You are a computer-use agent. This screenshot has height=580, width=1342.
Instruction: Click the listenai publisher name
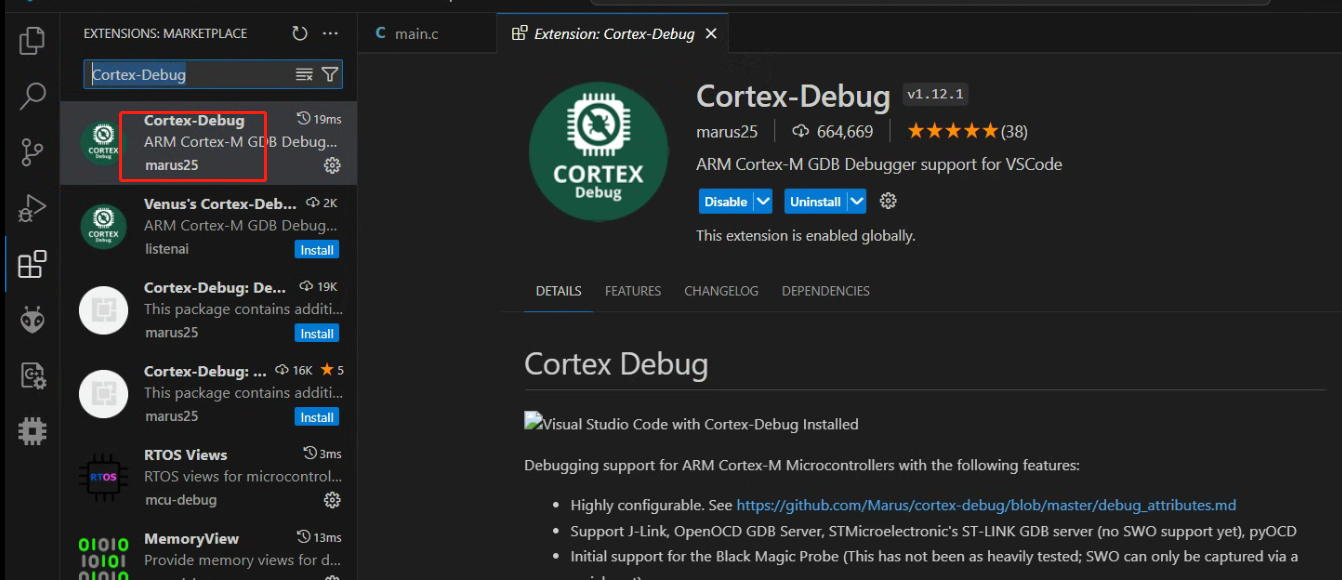point(167,248)
